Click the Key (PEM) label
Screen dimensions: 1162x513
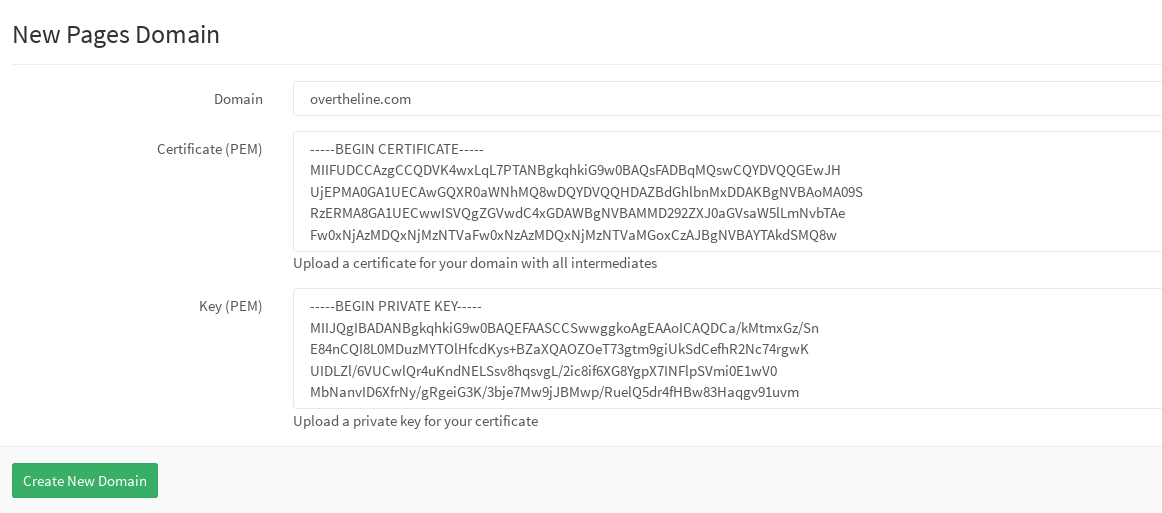point(230,306)
